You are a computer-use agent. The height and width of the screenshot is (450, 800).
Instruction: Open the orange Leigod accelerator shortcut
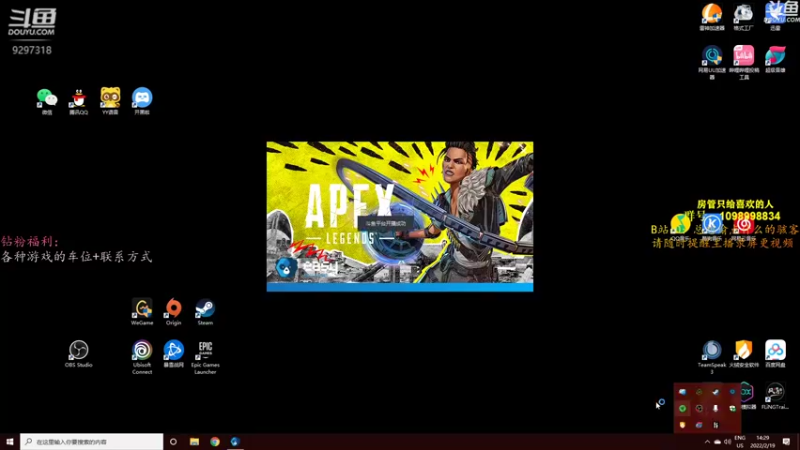pyautogui.click(x=712, y=17)
